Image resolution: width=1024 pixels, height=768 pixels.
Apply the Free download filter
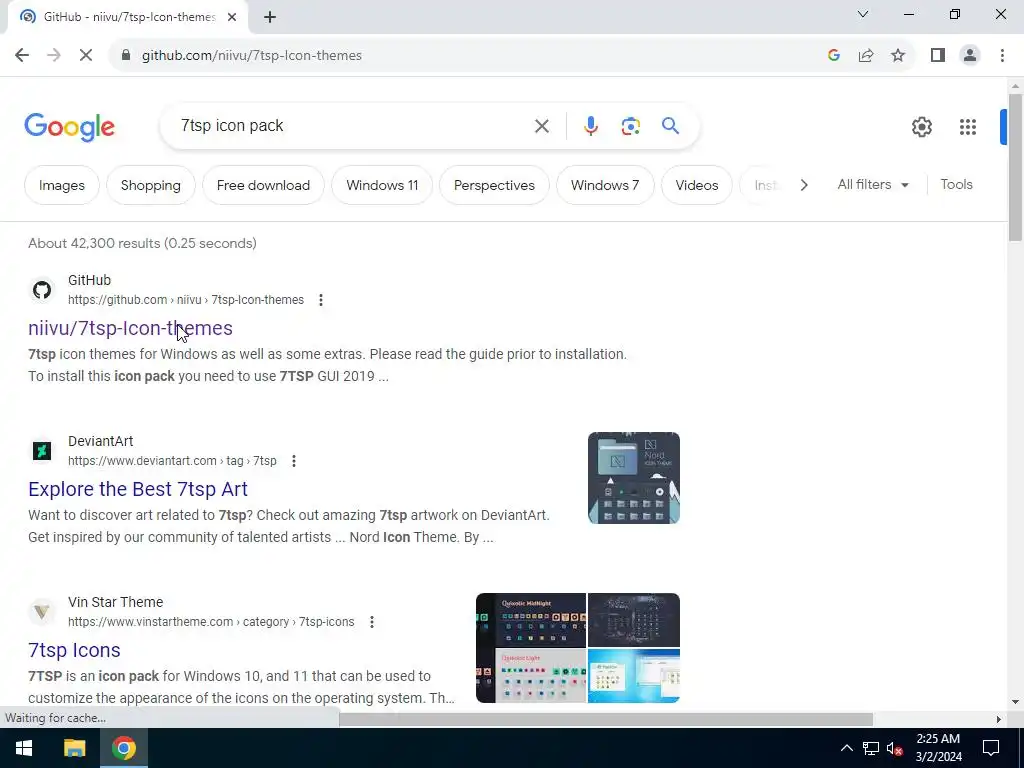tap(263, 185)
